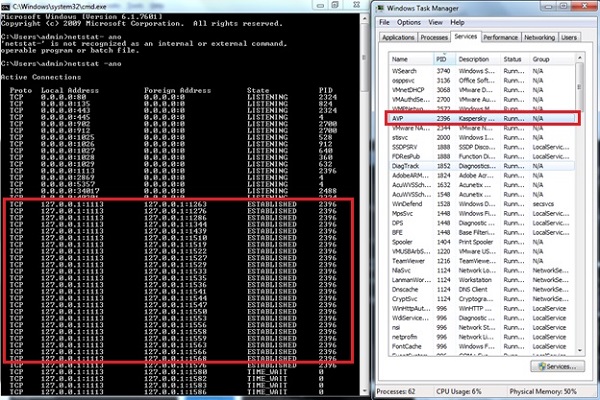Screen dimensions: 600x400
Task: Sort by the Description column header
Action: [x=478, y=59]
